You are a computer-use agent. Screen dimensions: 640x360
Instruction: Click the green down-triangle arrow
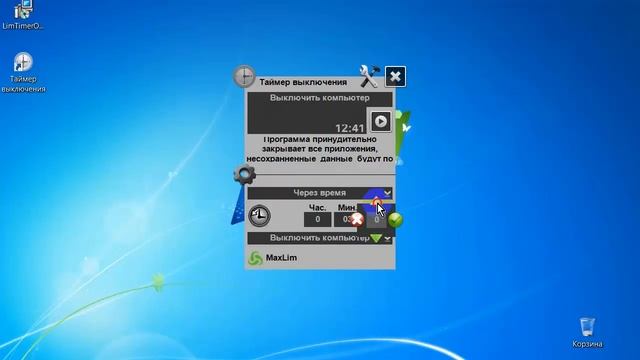[376, 238]
